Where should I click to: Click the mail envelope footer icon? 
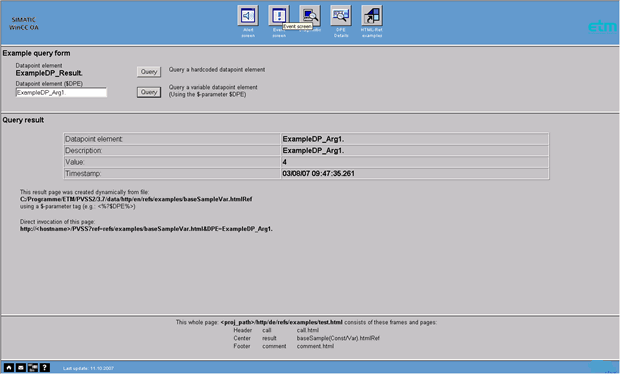[21, 368]
